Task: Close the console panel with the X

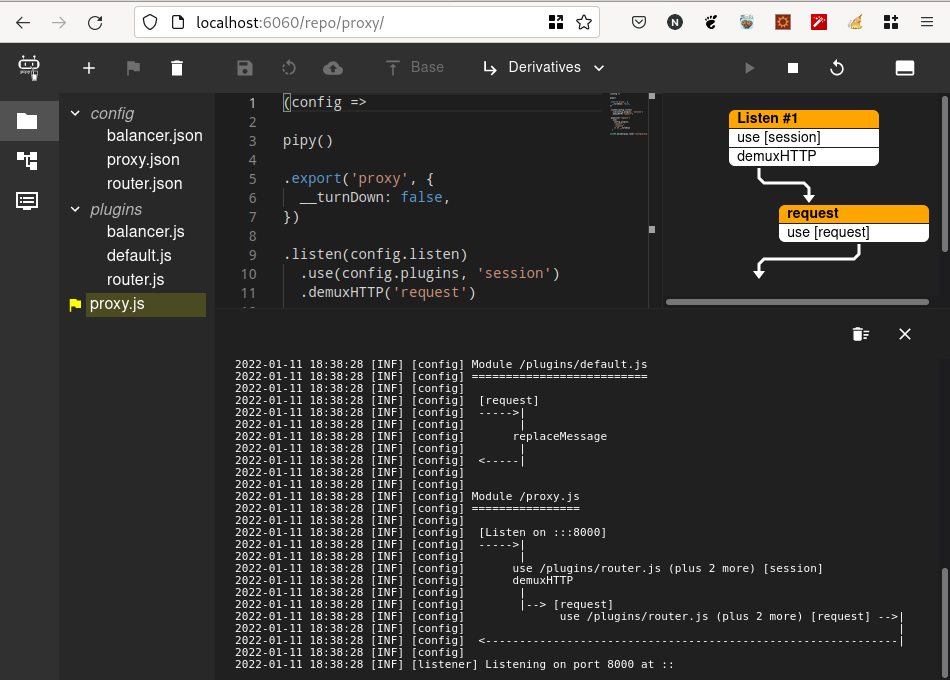Action: click(x=905, y=334)
